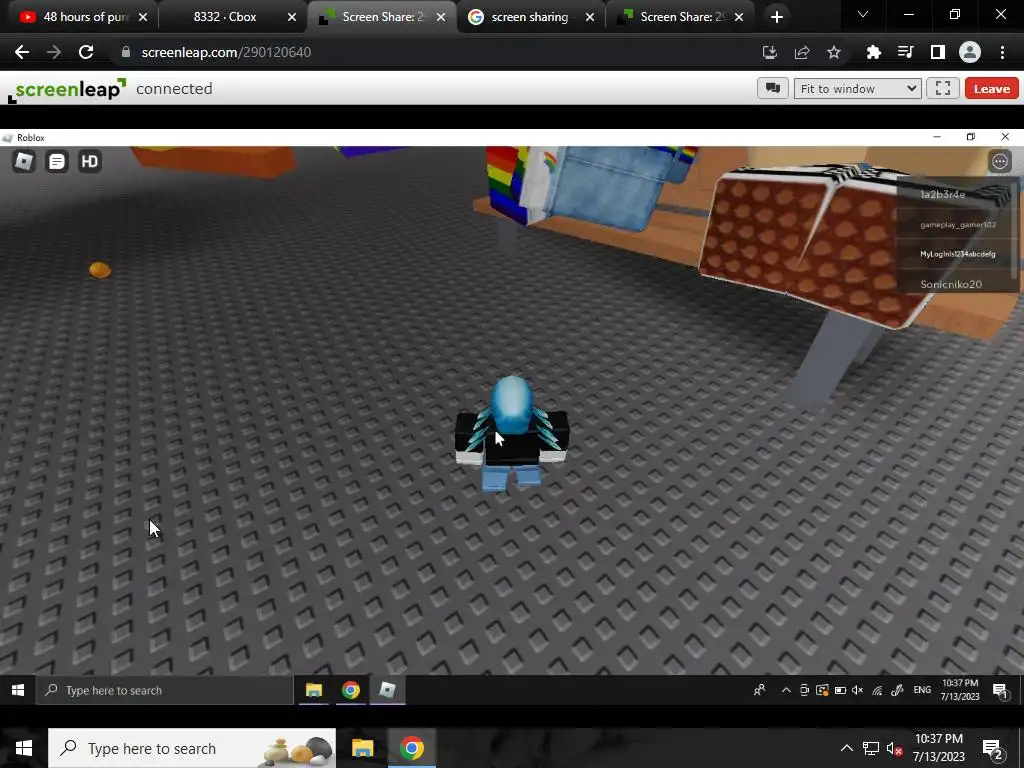Open notifications on shared screen taskbar
The width and height of the screenshot is (1024, 768).
click(x=1000, y=690)
